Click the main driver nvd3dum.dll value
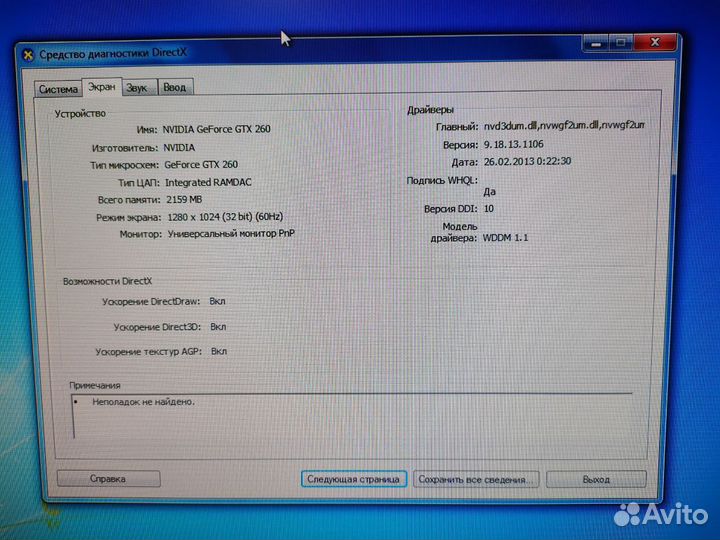This screenshot has width=720, height=540. pos(564,125)
